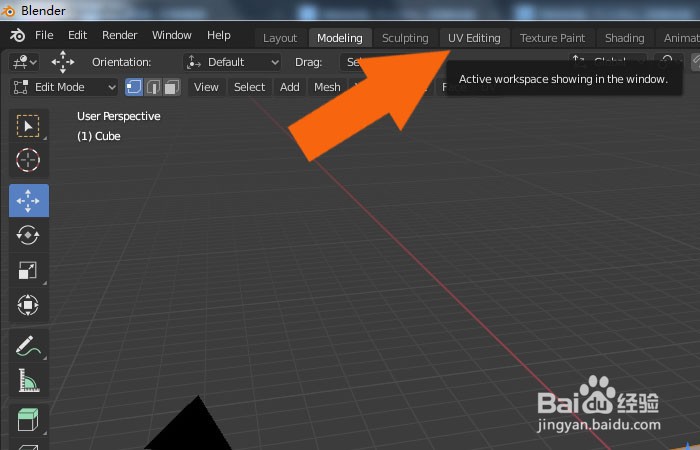
Task: Open the Window menu
Action: (172, 35)
